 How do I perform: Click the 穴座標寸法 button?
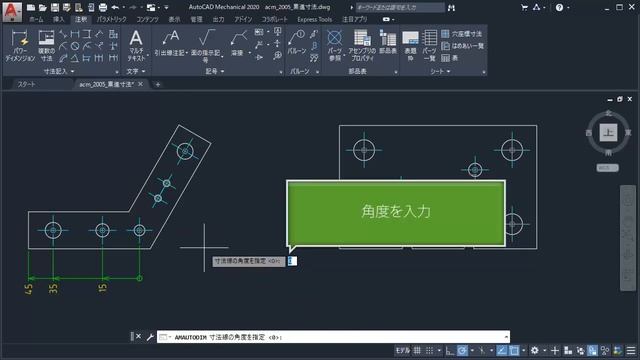(462, 34)
